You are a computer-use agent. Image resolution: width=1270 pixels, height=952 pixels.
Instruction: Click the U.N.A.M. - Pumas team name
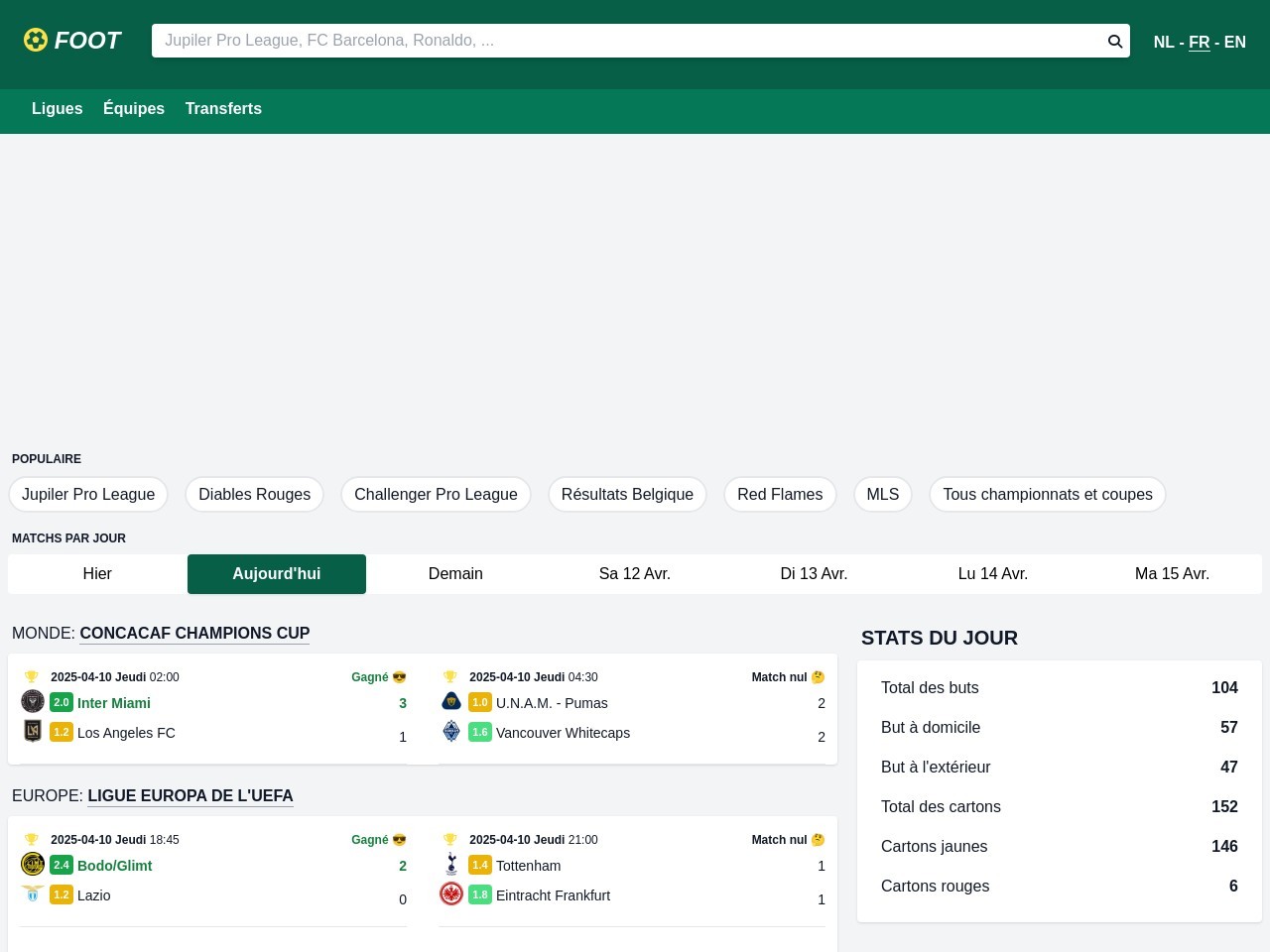(552, 703)
